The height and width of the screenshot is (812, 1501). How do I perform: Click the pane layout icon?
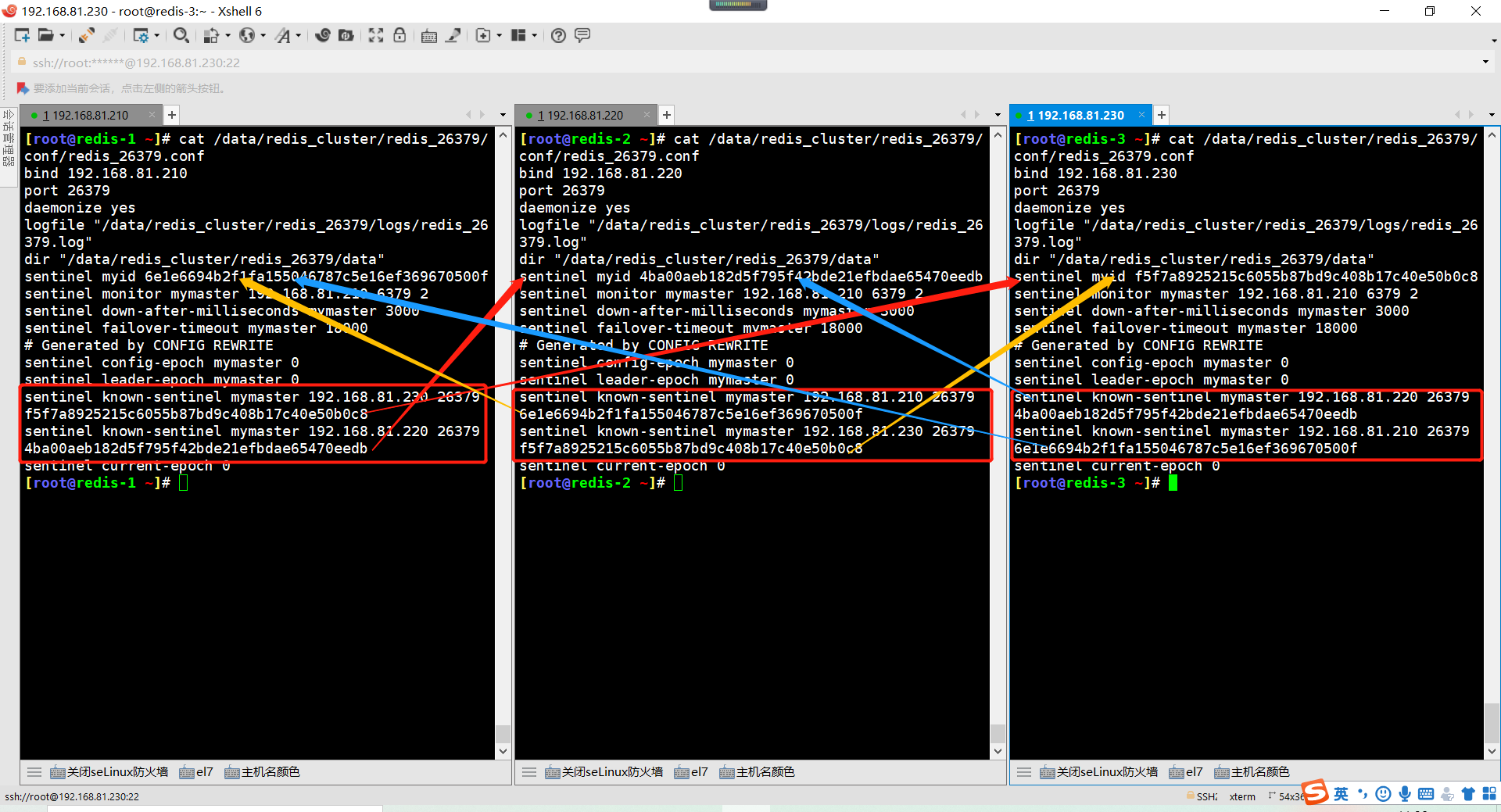click(518, 35)
